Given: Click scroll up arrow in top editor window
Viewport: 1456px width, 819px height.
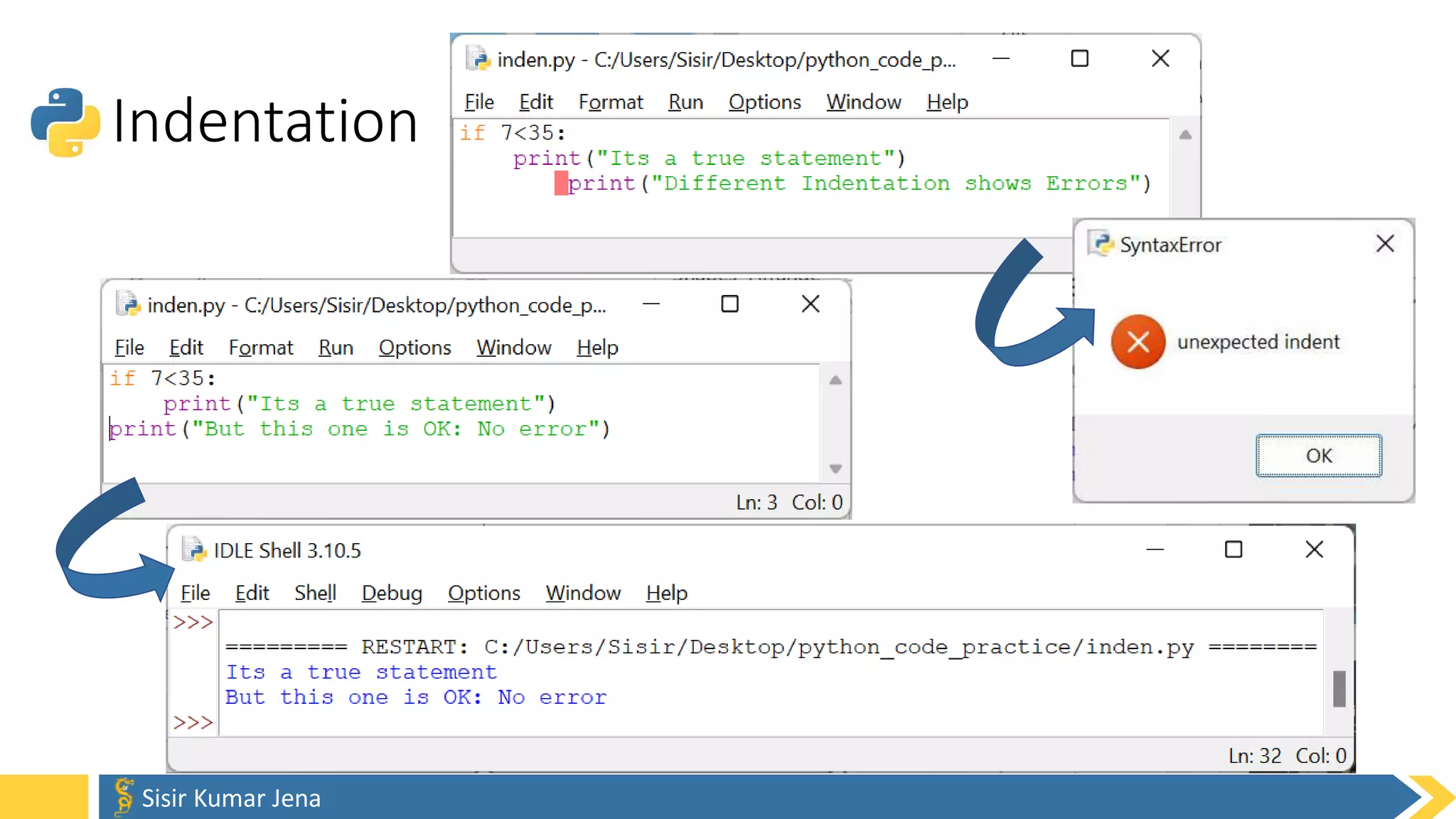Looking at the screenshot, I should pos(1184,135).
